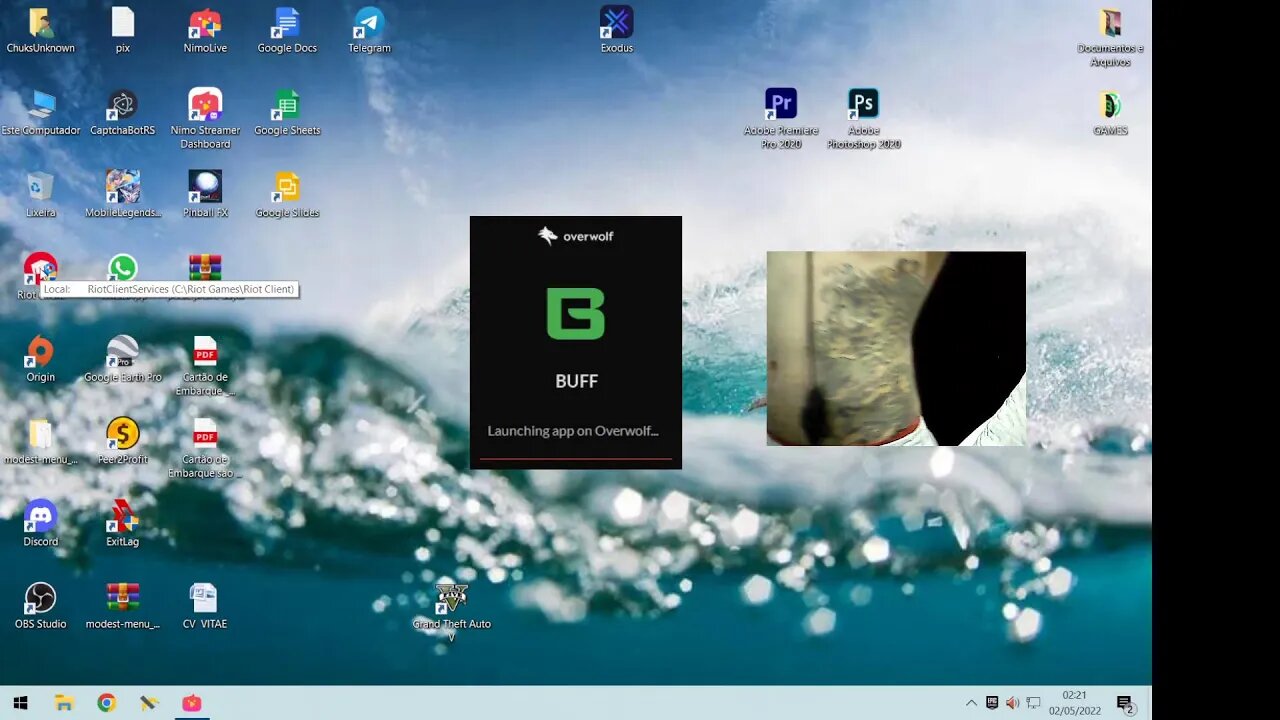This screenshot has height=720, width=1280.
Task: Open File Explorer from taskbar
Action: click(x=64, y=703)
